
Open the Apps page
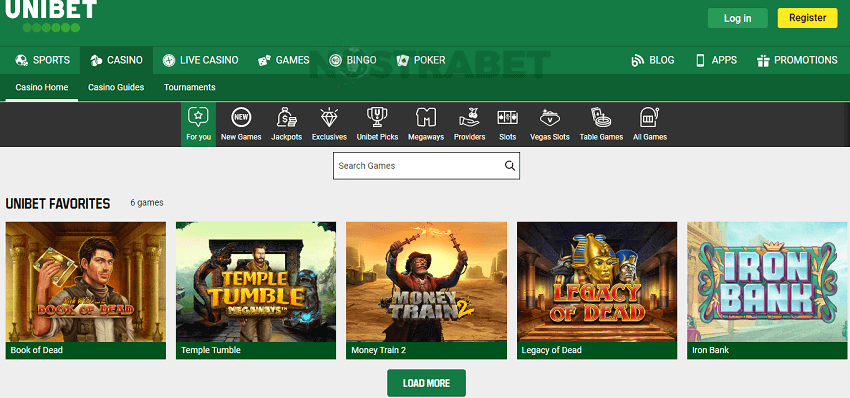click(716, 60)
